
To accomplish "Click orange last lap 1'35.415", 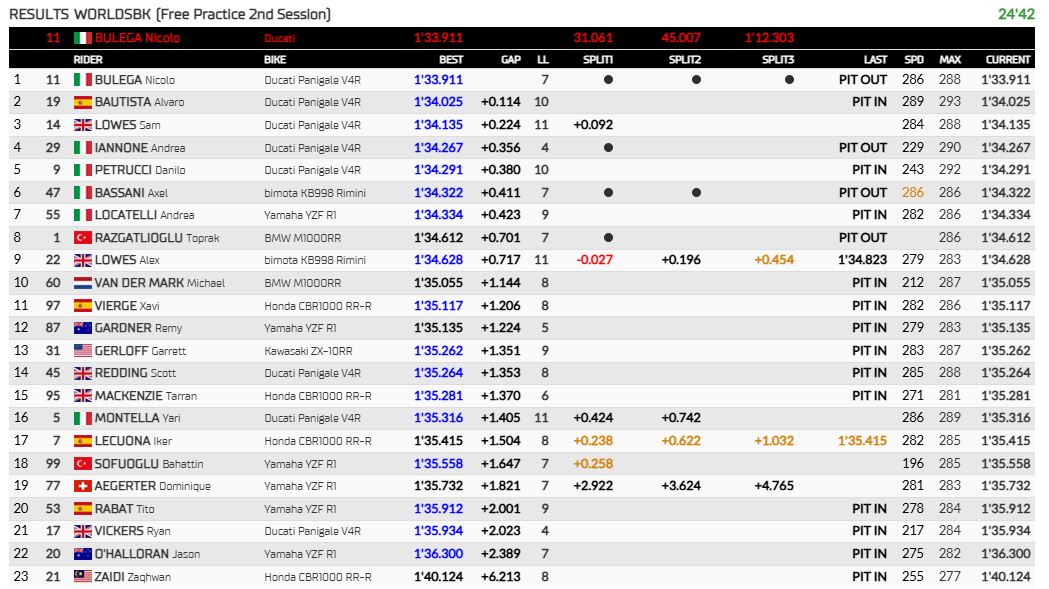I will coord(862,441).
